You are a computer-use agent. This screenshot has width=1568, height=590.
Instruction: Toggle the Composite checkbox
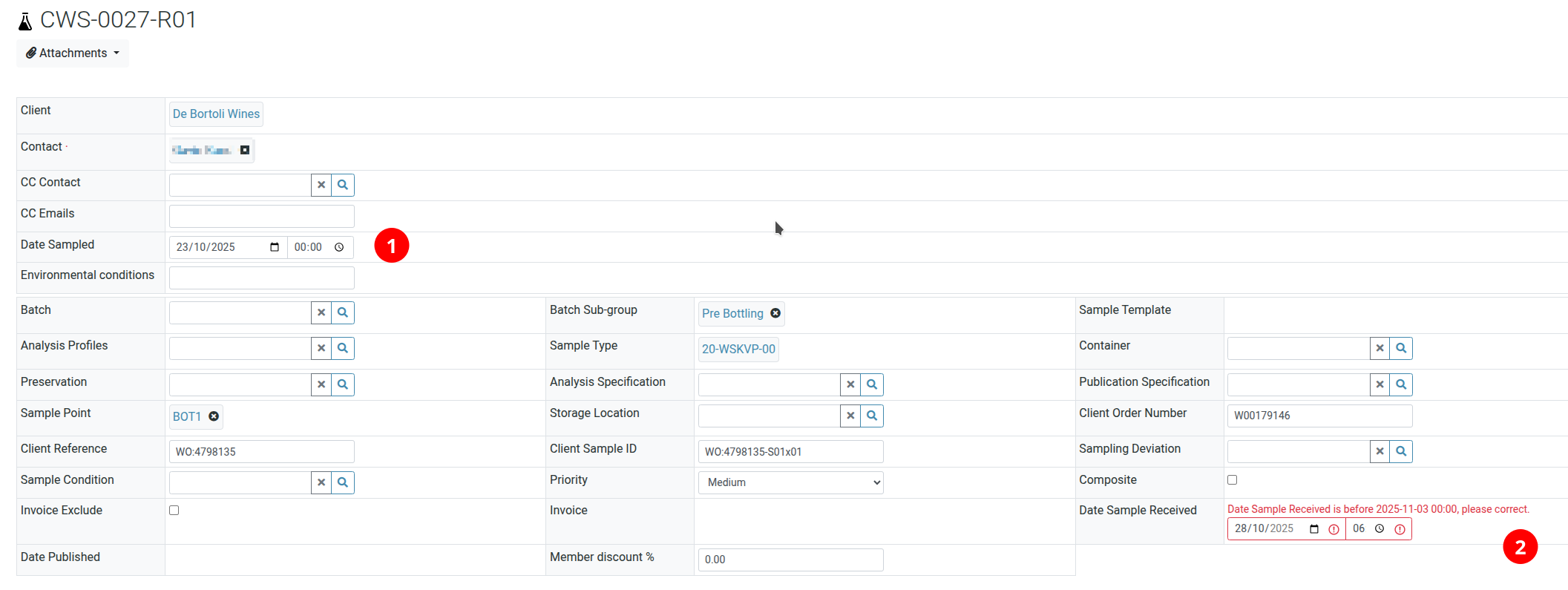[1233, 480]
